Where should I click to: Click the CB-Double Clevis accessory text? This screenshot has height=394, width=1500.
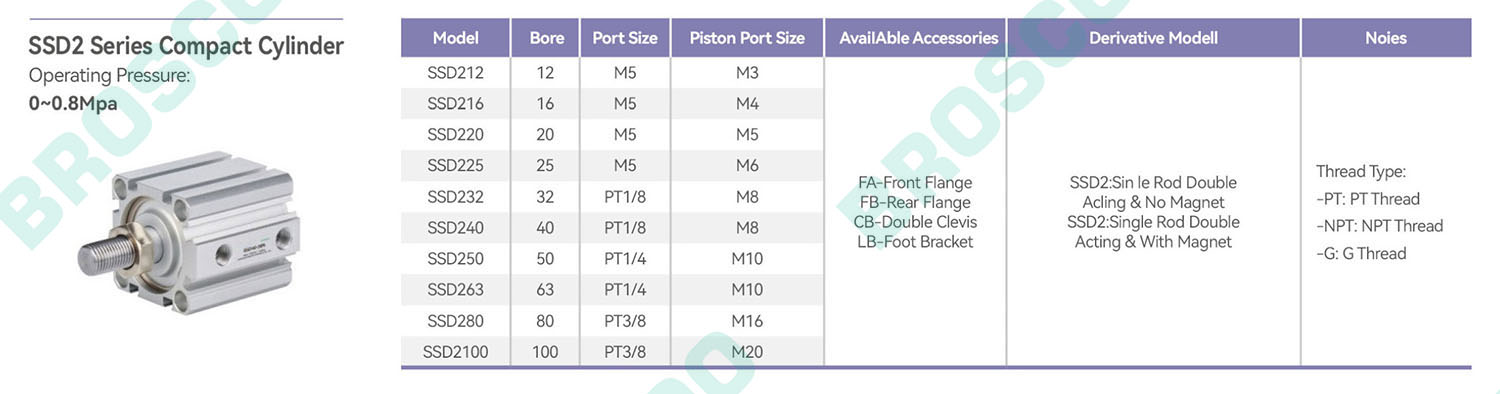(x=915, y=222)
